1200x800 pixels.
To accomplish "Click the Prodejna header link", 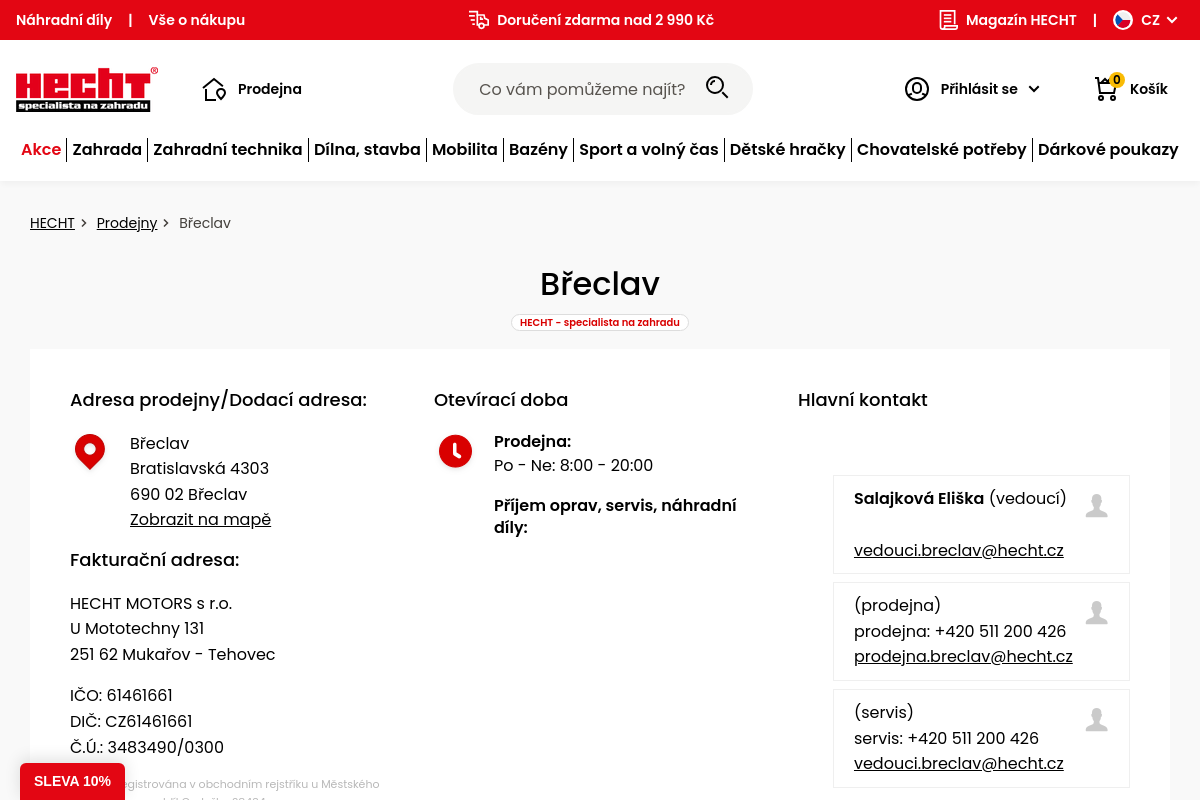I will coord(270,89).
